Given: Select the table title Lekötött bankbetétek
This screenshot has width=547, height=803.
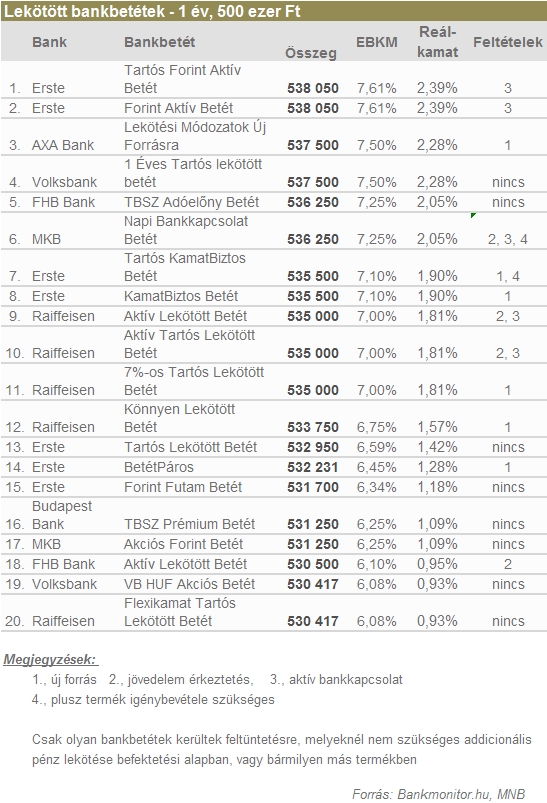Looking at the screenshot, I should click(x=152, y=11).
